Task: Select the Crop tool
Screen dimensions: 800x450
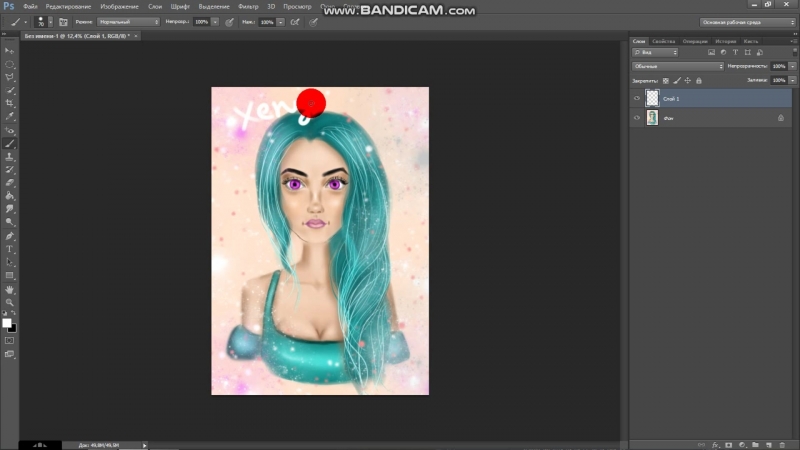Action: coord(9,104)
